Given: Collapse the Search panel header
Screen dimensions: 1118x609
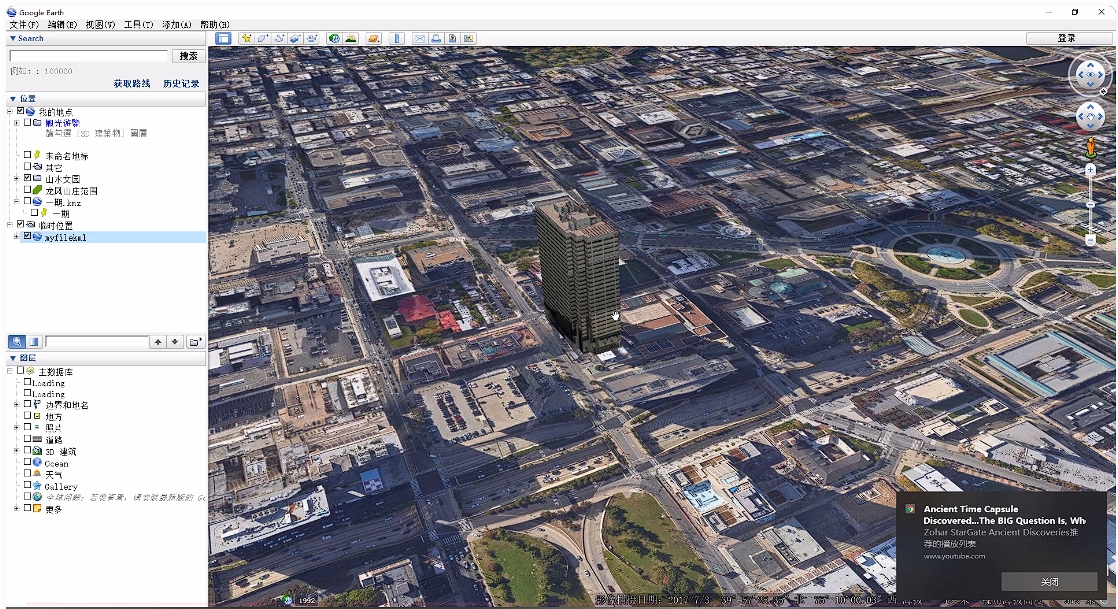Looking at the screenshot, I should pos(13,38).
